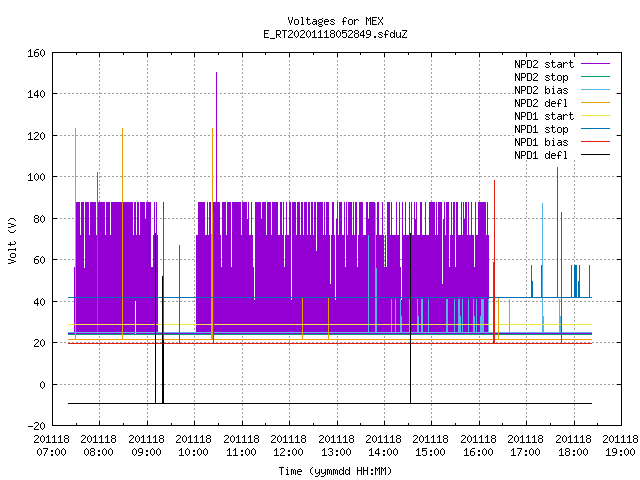Click the black spike near 14:30
This screenshot has height=480, width=640.
coord(411,318)
